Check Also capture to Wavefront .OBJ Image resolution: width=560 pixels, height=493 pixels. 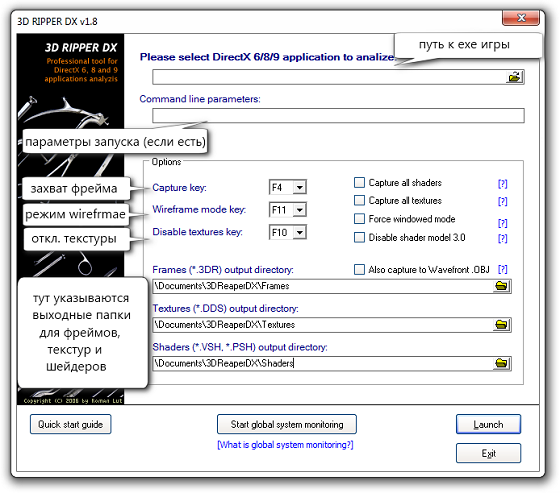click(x=359, y=269)
